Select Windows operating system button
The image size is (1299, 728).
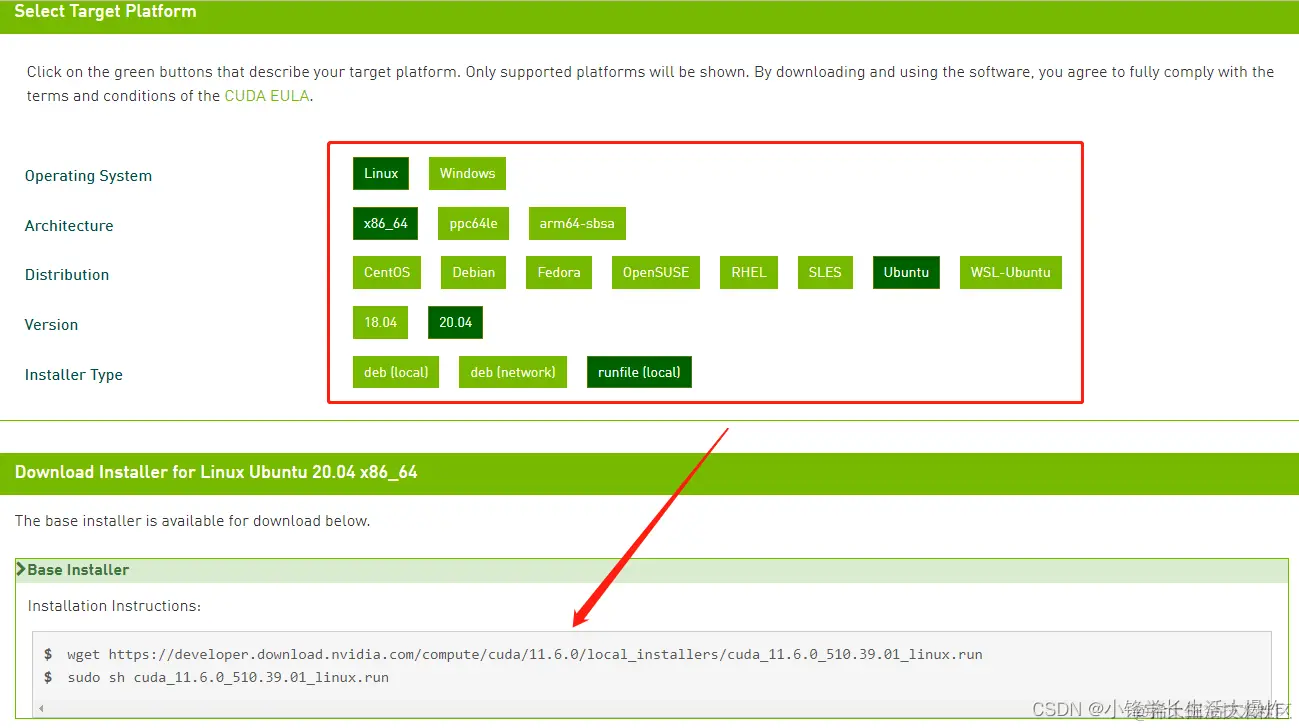pos(467,173)
